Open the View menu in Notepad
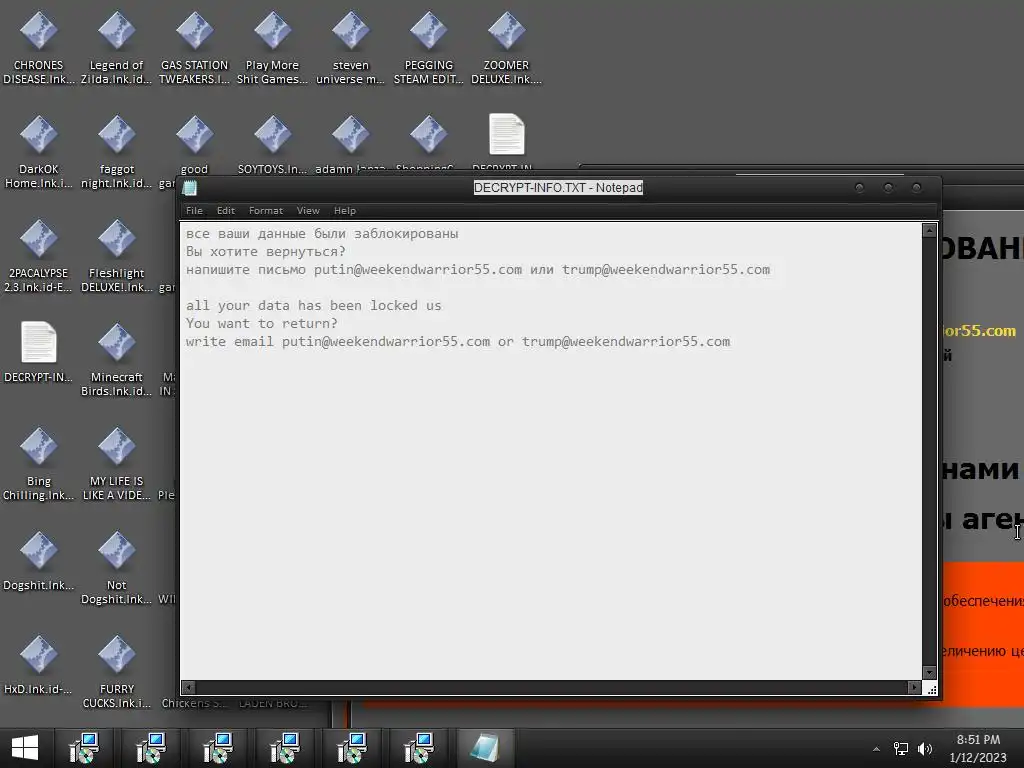Screen dimensions: 1024x768 pos(308,210)
